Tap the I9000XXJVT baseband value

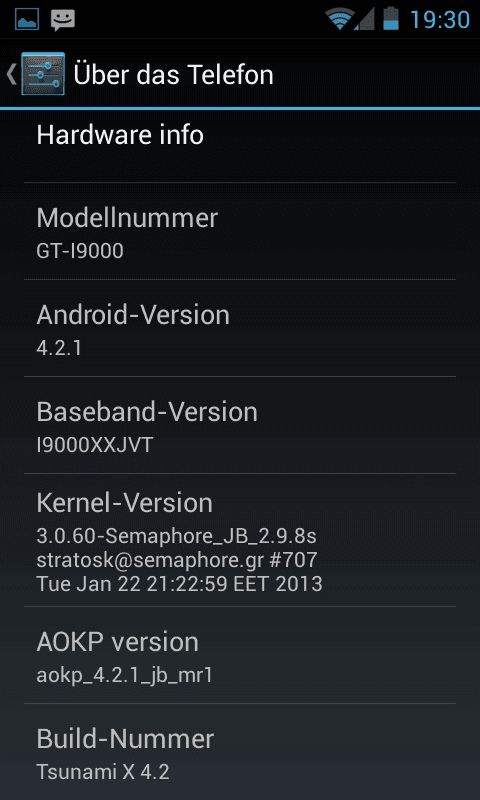[95, 445]
